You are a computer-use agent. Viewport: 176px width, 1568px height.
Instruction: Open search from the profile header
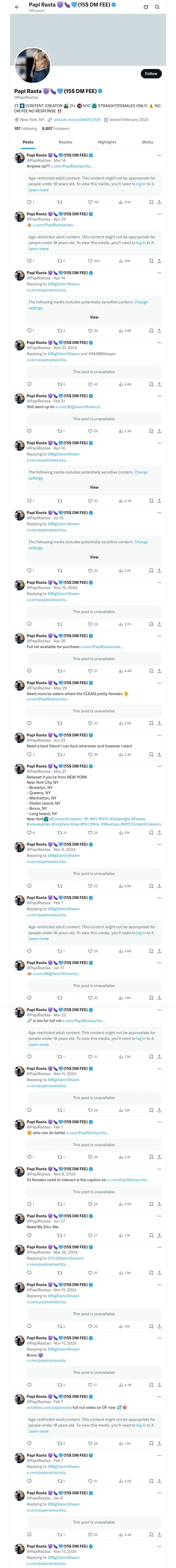(x=157, y=7)
